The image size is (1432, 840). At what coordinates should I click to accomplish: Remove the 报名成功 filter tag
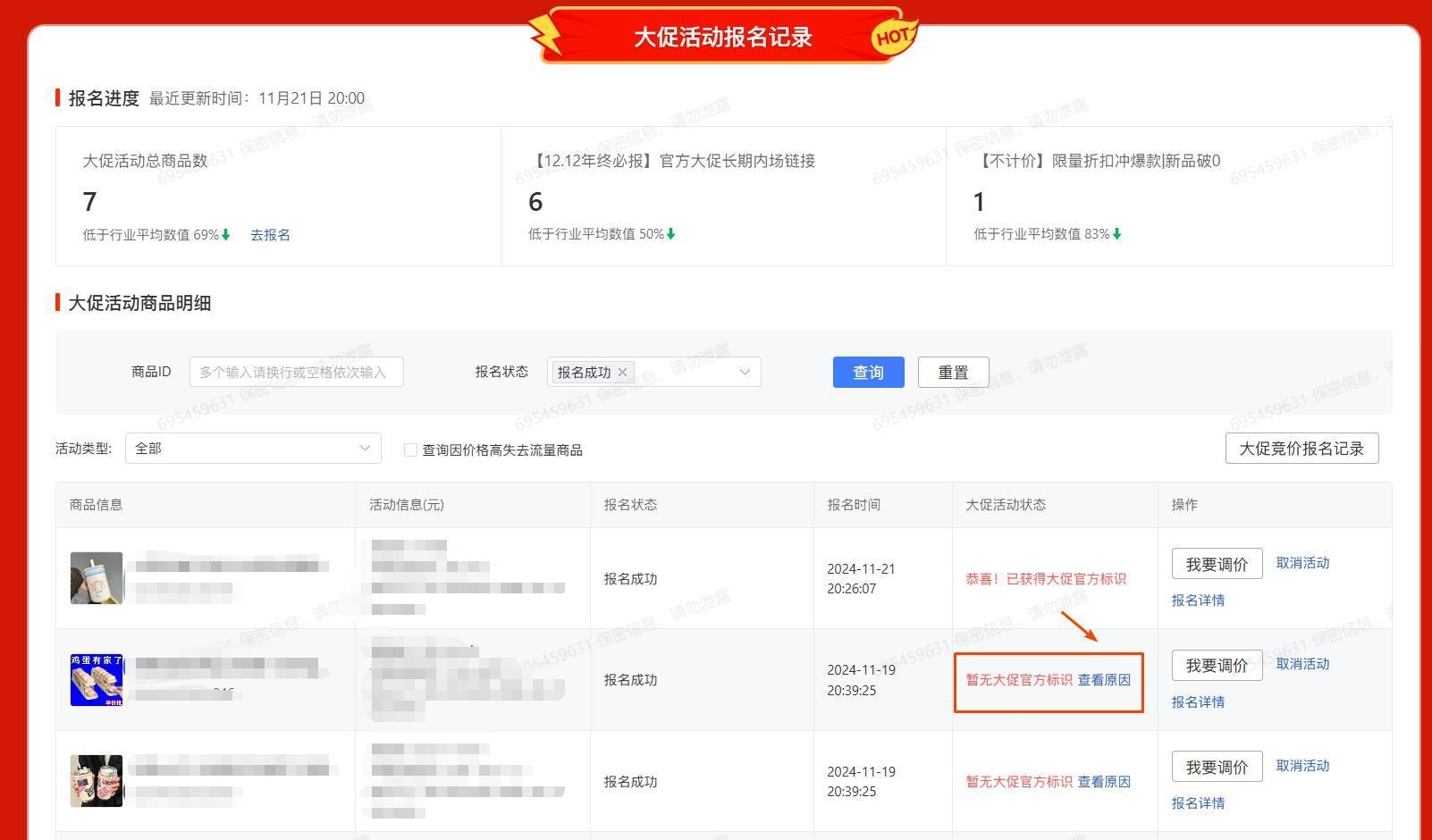[623, 373]
